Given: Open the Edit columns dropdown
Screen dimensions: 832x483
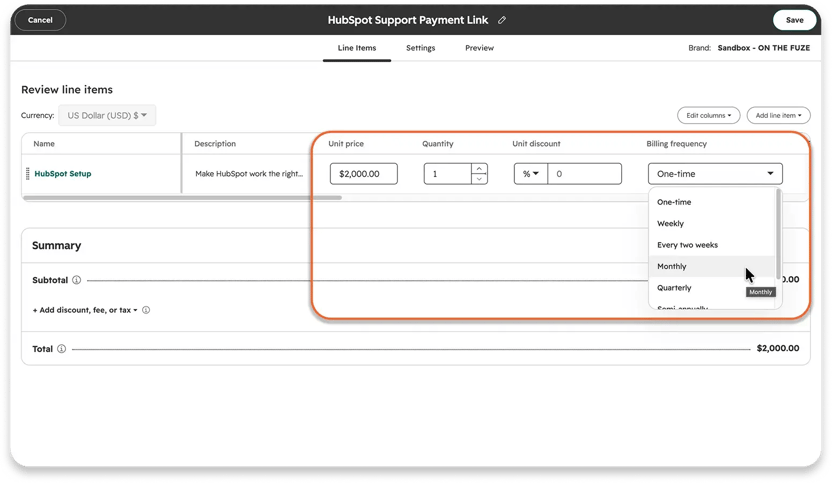Looking at the screenshot, I should (708, 115).
